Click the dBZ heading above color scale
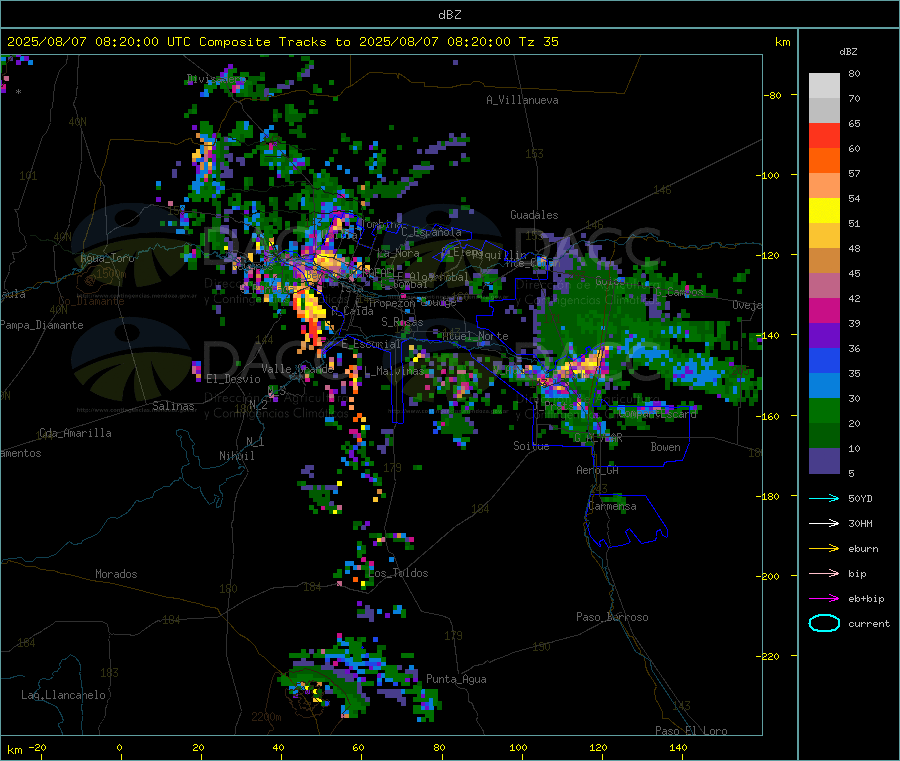This screenshot has height=761, width=900. coord(848,52)
